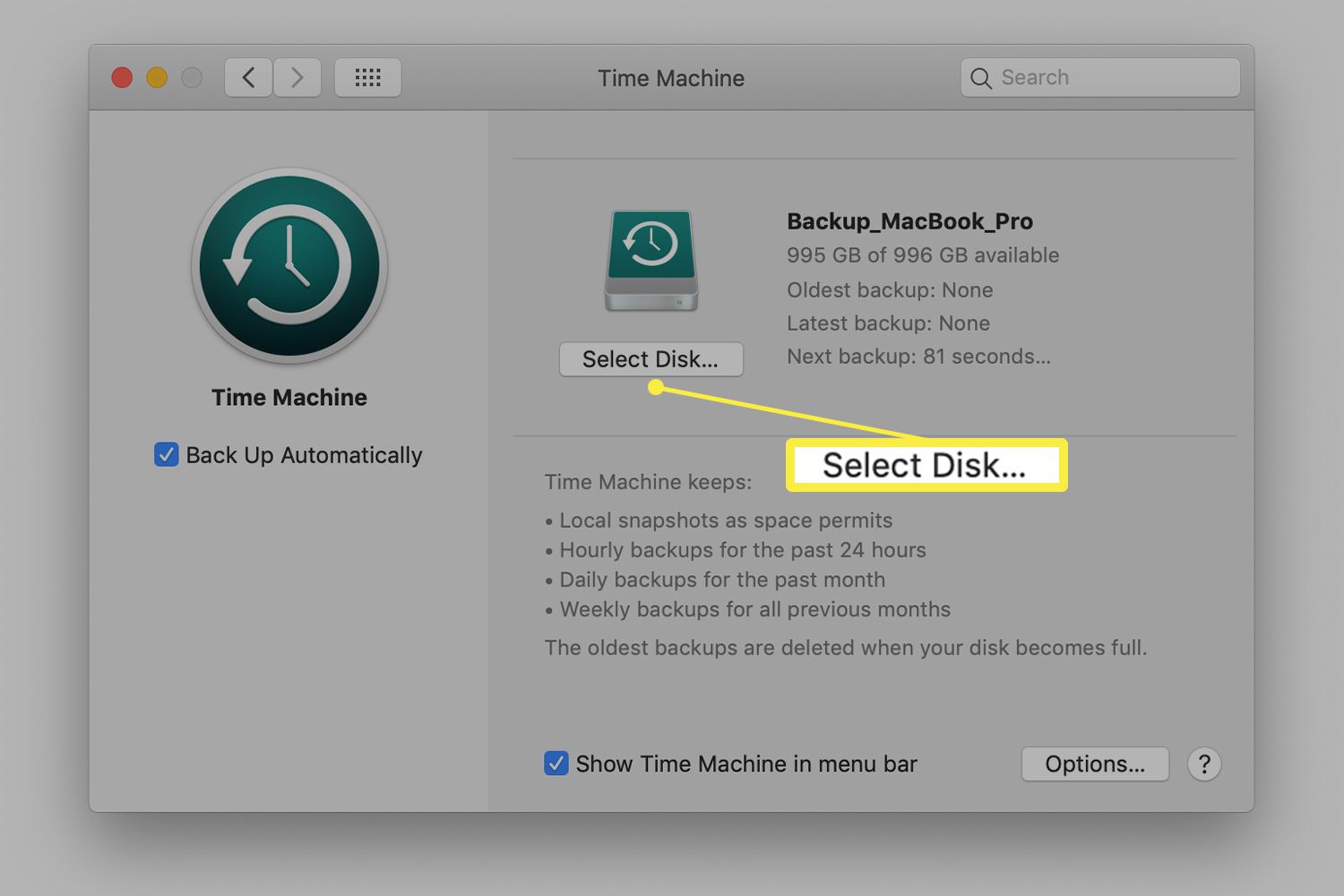Open help with the question mark button
1344x896 pixels.
point(1204,764)
